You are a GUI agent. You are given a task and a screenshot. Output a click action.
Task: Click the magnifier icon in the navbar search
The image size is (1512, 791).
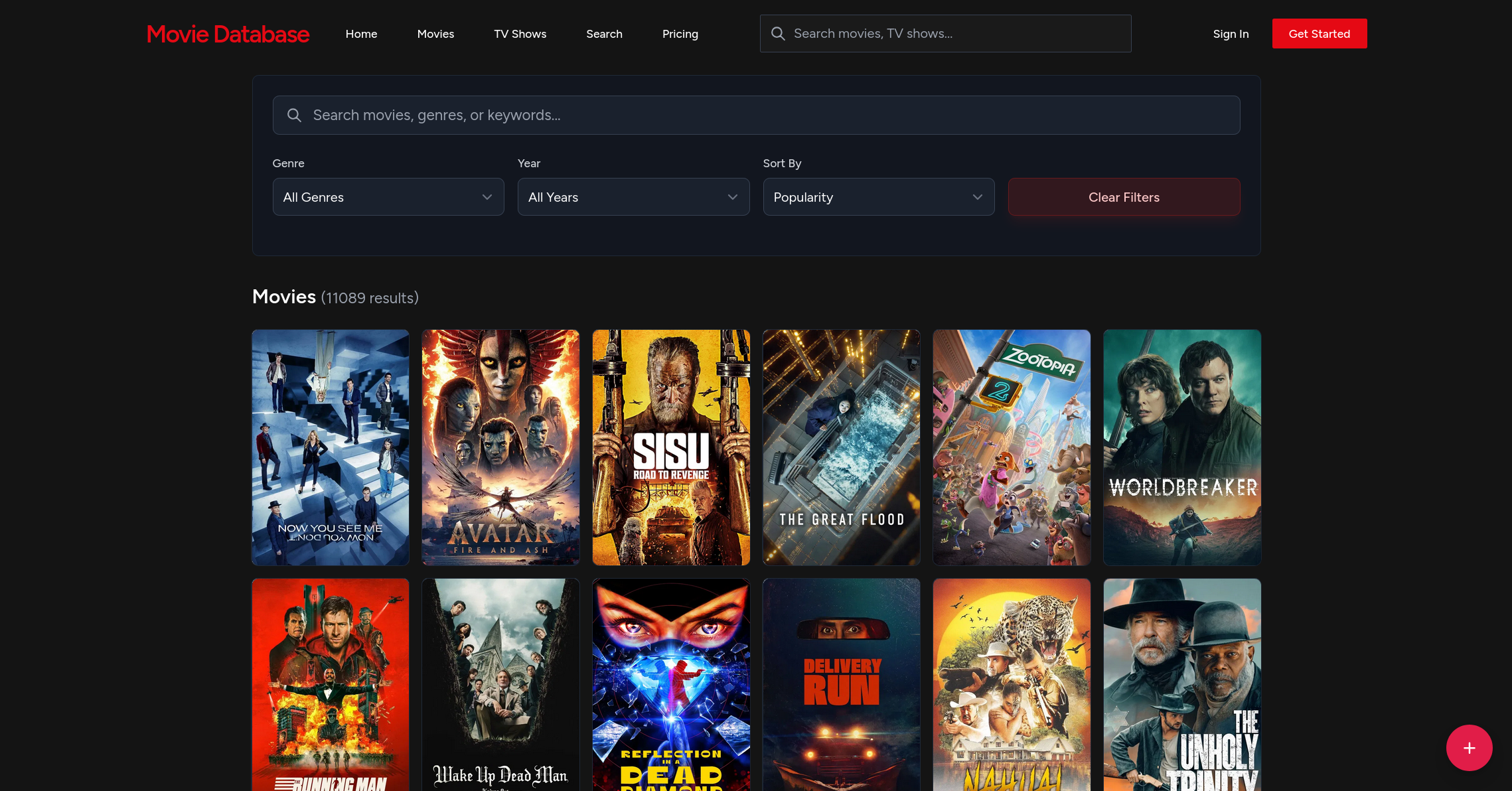(x=778, y=33)
